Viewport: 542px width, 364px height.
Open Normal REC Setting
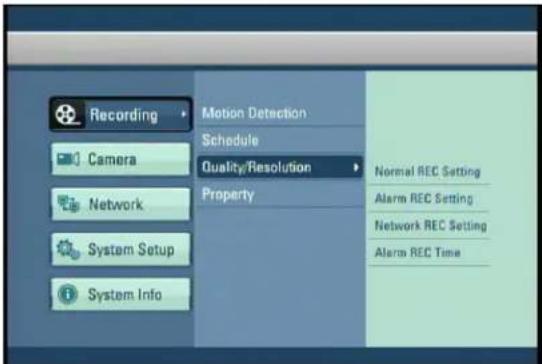click(x=428, y=171)
